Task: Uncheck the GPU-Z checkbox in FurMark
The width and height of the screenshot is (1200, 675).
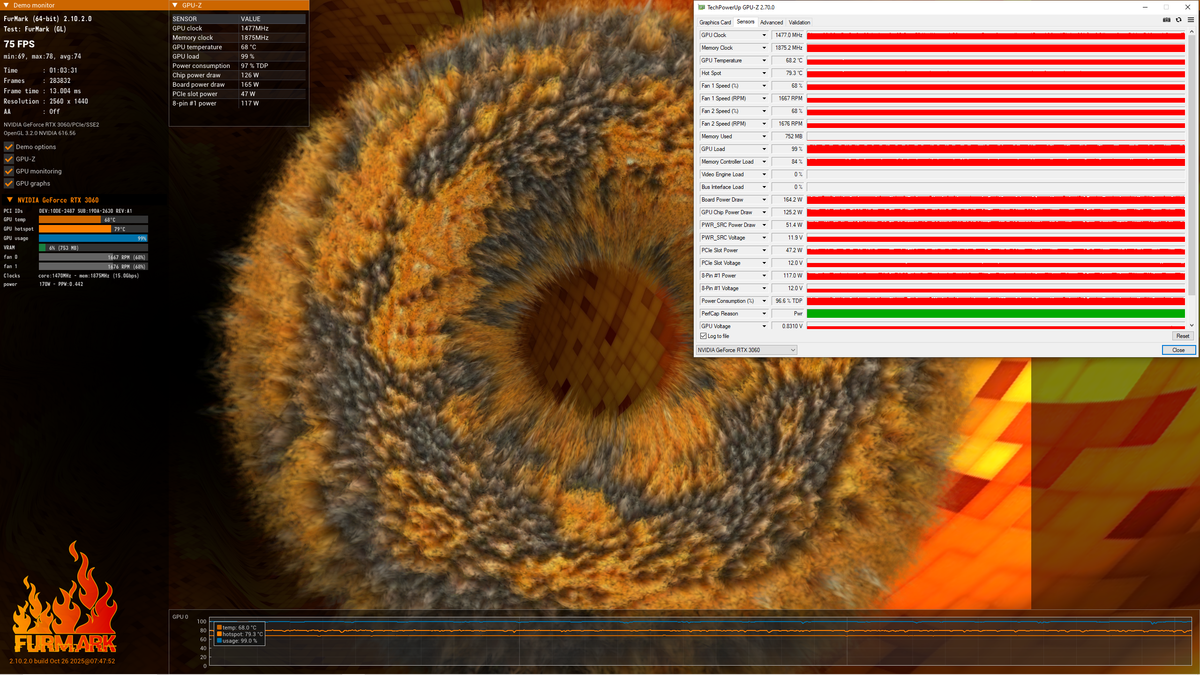Action: tap(9, 159)
